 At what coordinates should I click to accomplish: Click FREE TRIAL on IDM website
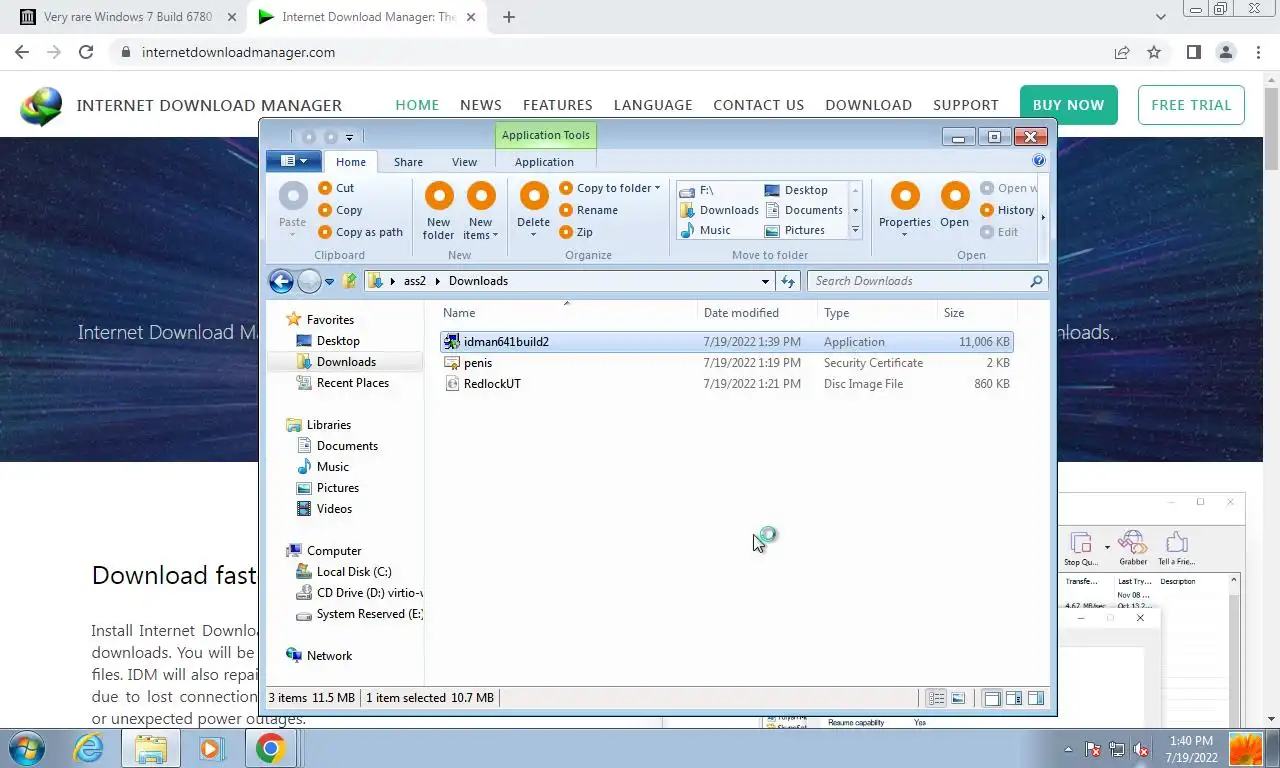[x=1191, y=105]
